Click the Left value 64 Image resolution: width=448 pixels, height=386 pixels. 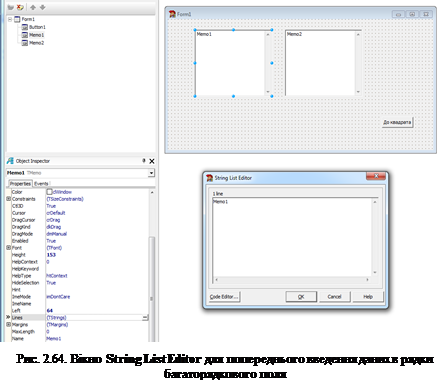(50, 311)
